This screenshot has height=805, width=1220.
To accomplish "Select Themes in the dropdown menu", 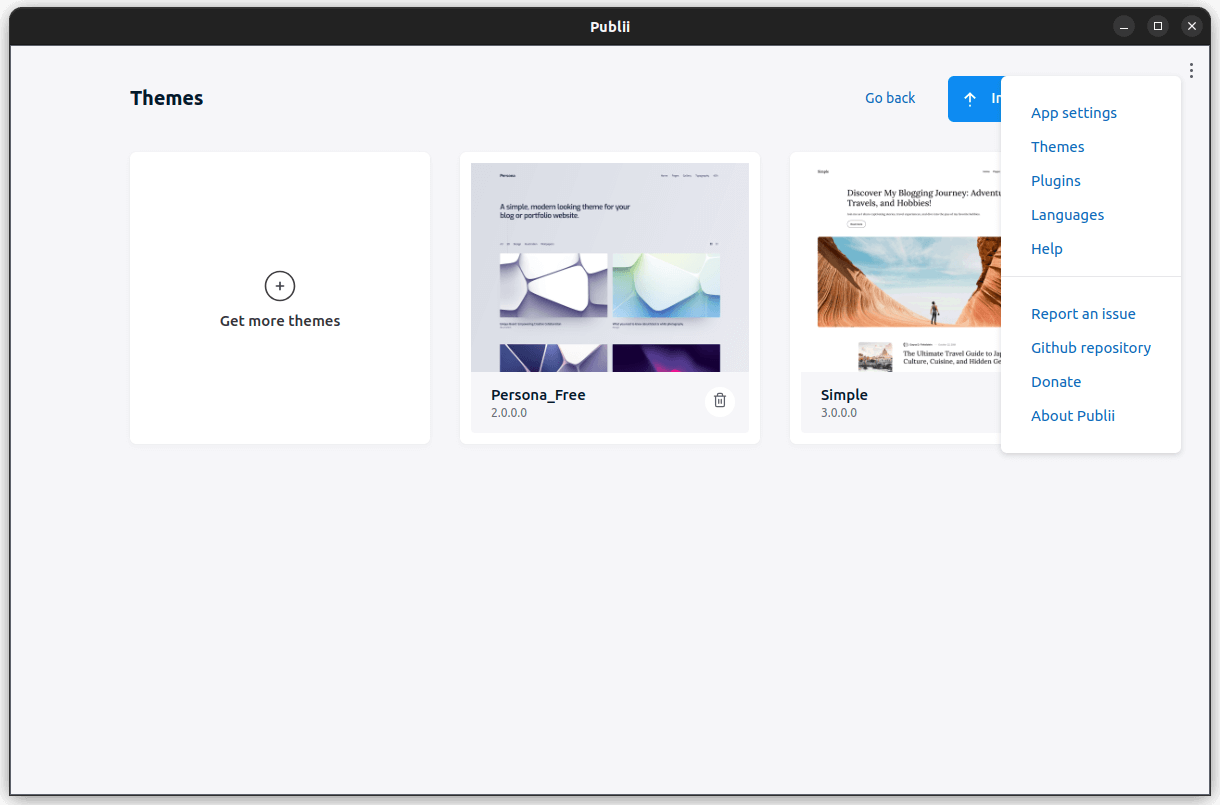I will click(1058, 147).
